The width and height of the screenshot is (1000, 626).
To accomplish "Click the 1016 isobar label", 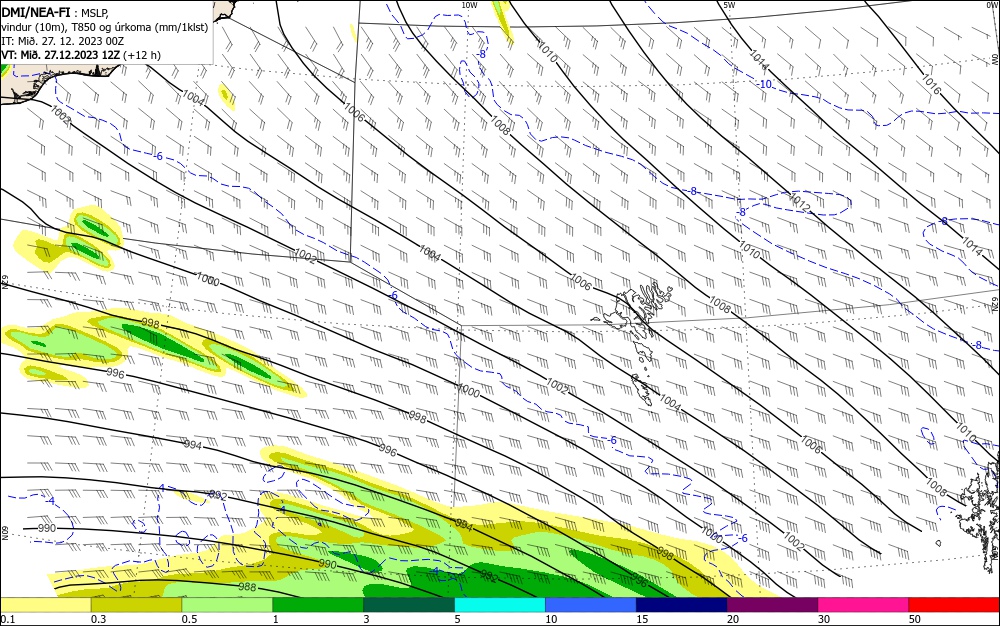I will (931, 84).
